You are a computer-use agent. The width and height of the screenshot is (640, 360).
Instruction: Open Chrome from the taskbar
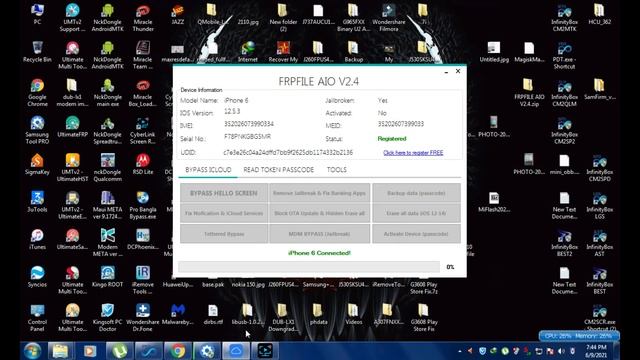point(178,351)
